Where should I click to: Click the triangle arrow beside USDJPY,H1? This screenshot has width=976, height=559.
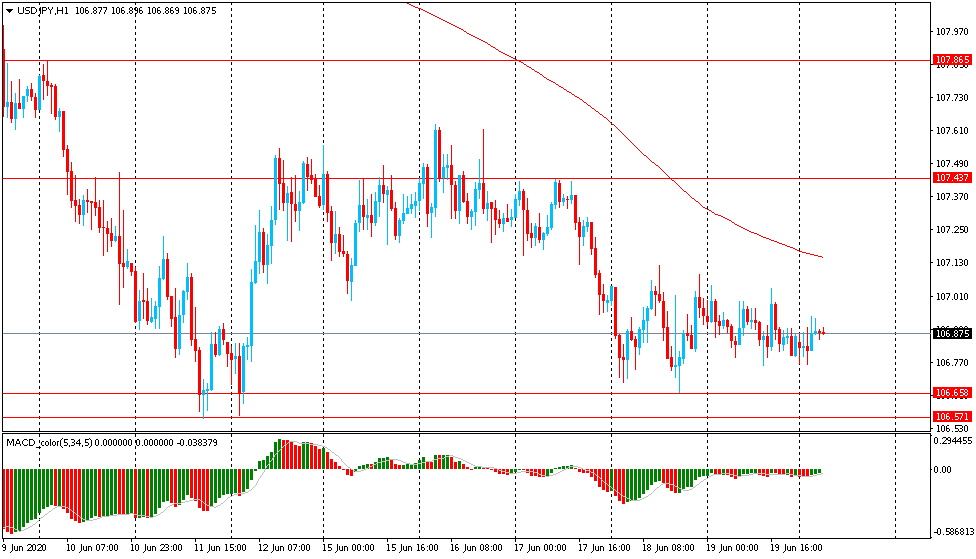point(7,11)
